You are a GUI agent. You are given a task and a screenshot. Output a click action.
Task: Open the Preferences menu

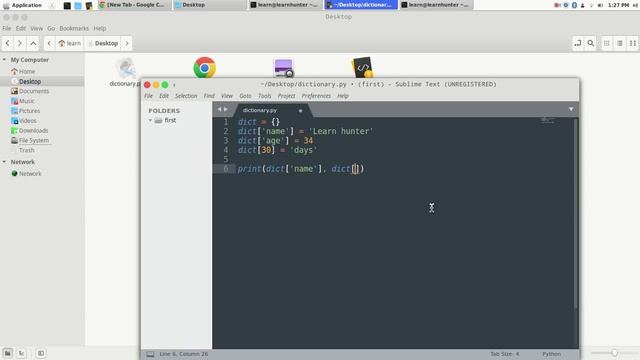click(316, 96)
